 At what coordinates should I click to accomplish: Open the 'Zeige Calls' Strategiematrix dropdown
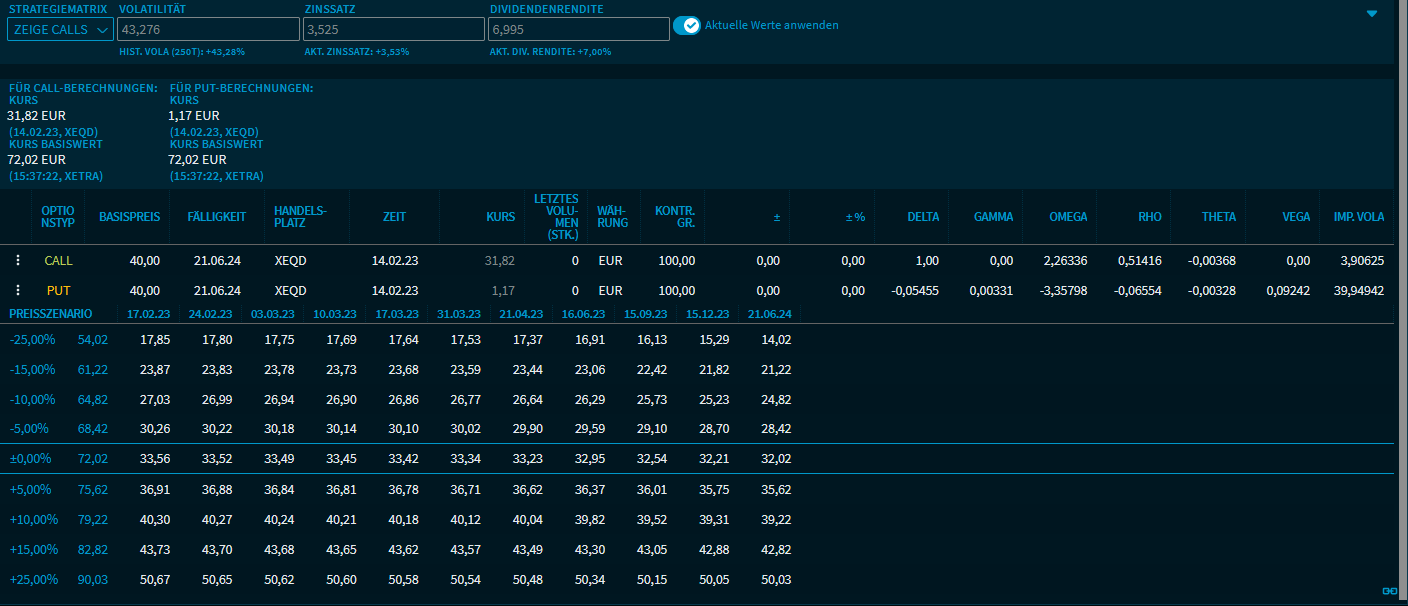pos(60,29)
